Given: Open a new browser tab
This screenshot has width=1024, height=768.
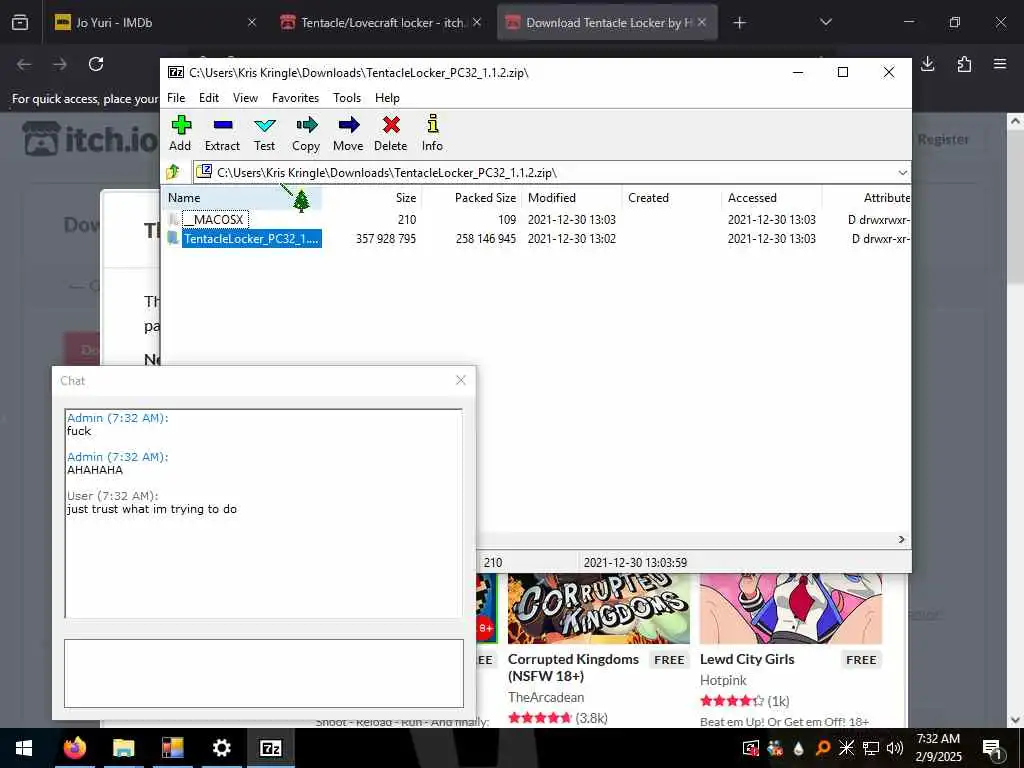Looking at the screenshot, I should pyautogui.click(x=739, y=23).
